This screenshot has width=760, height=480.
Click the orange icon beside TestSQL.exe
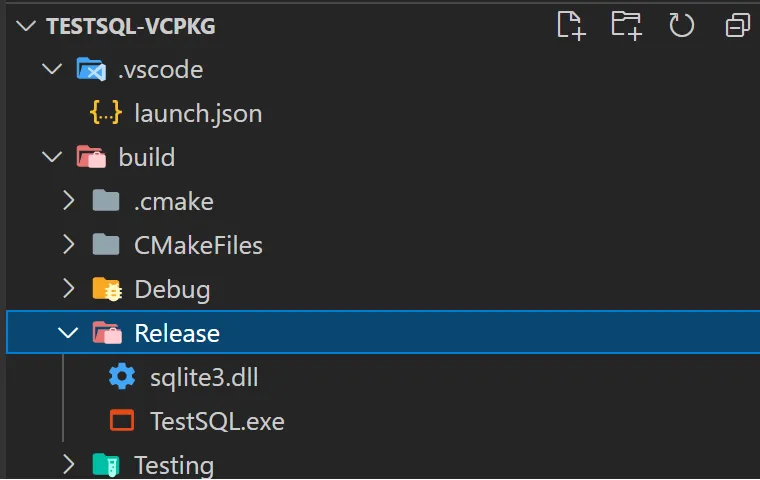tap(122, 420)
